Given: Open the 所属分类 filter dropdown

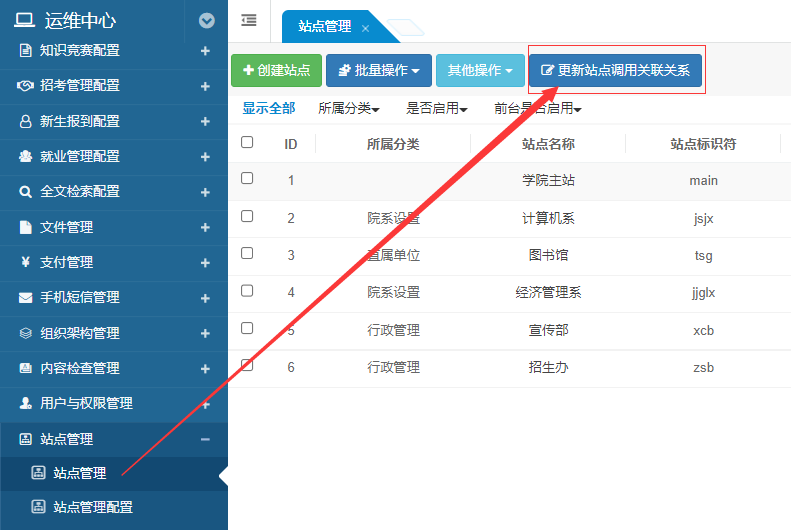Looking at the screenshot, I should [349, 108].
